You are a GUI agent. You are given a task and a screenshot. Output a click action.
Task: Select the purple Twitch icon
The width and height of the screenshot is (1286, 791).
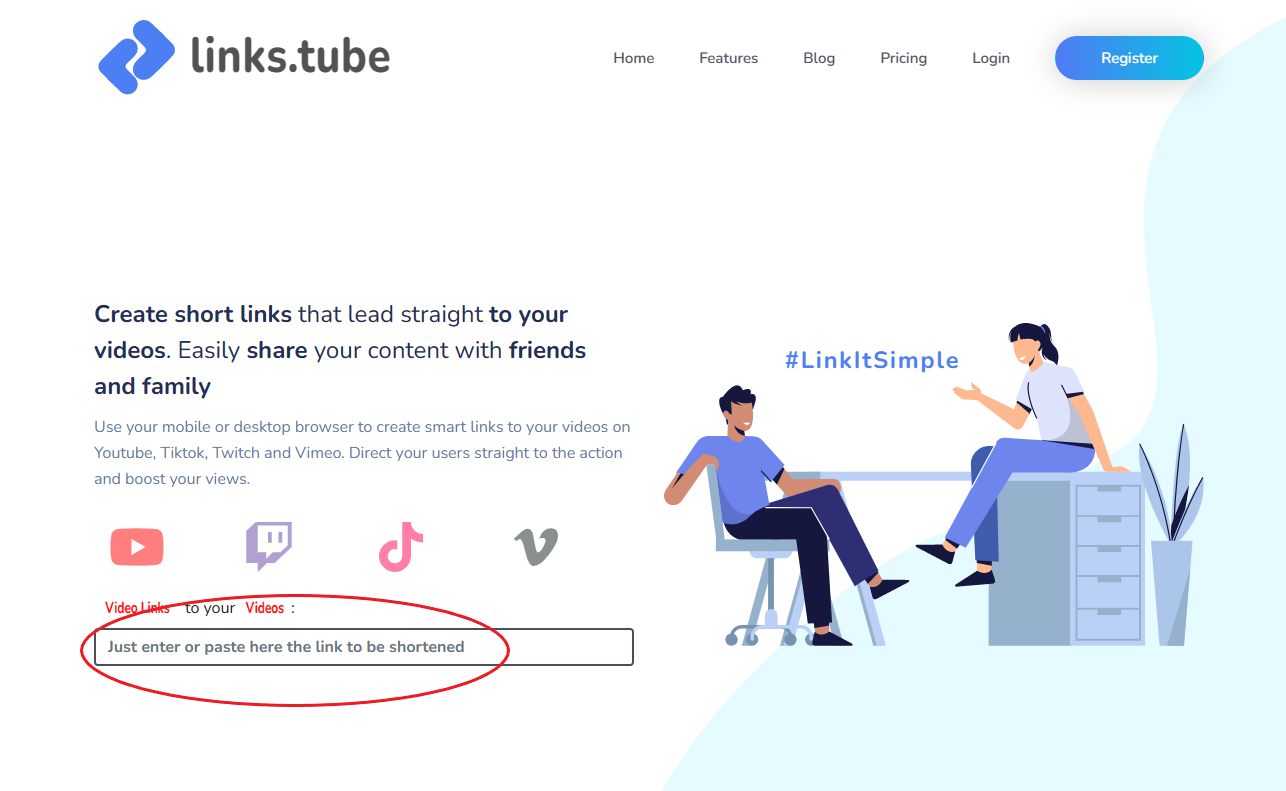tap(269, 546)
